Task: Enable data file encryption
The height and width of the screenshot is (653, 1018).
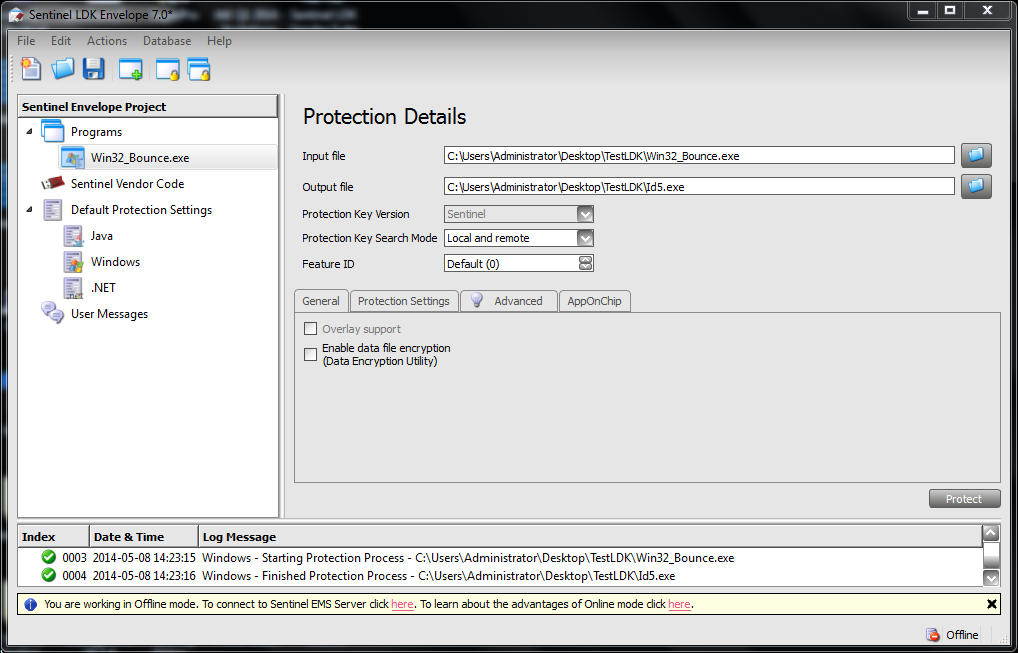Action: (x=310, y=354)
